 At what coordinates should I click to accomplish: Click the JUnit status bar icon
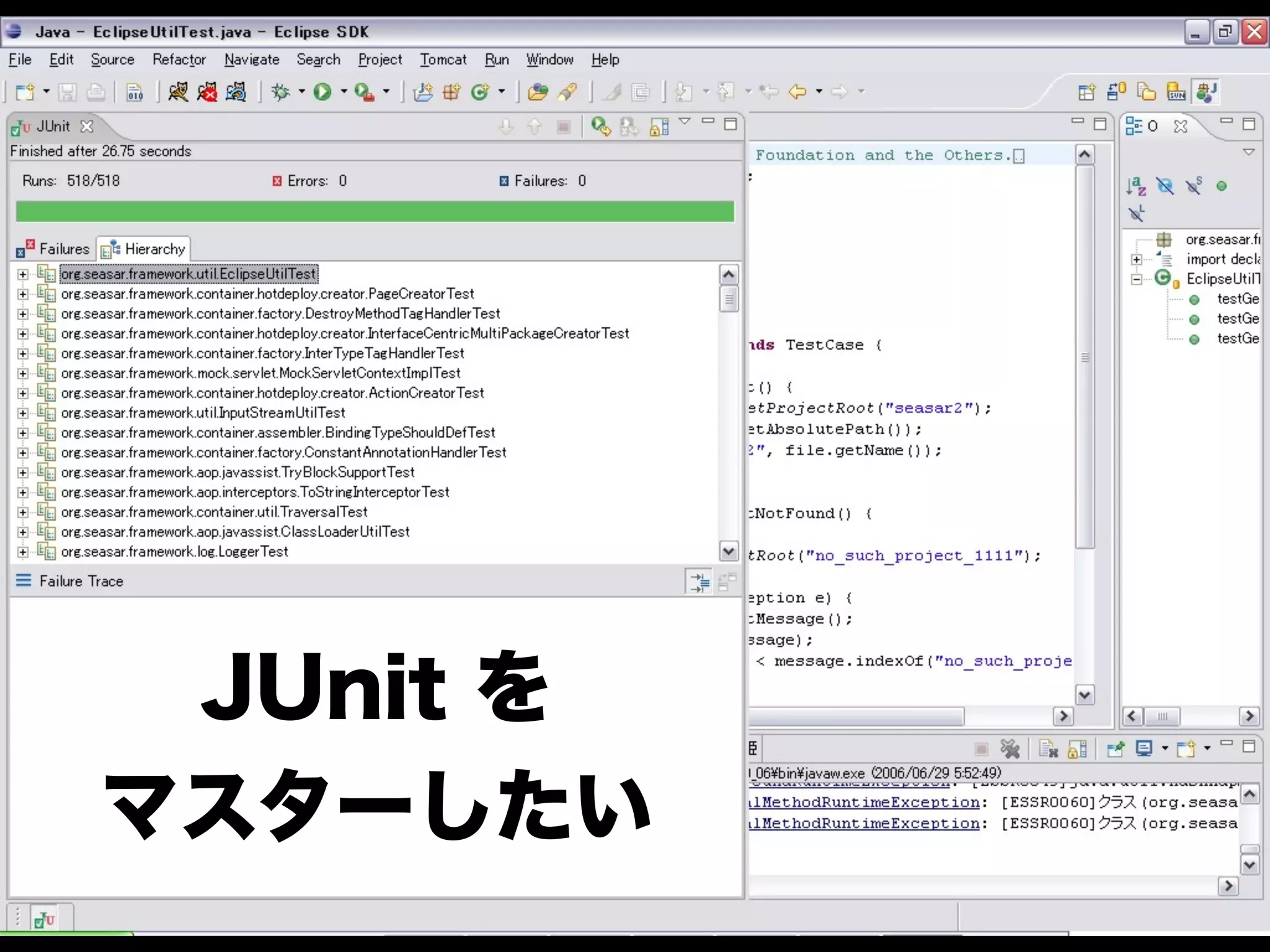click(x=45, y=919)
